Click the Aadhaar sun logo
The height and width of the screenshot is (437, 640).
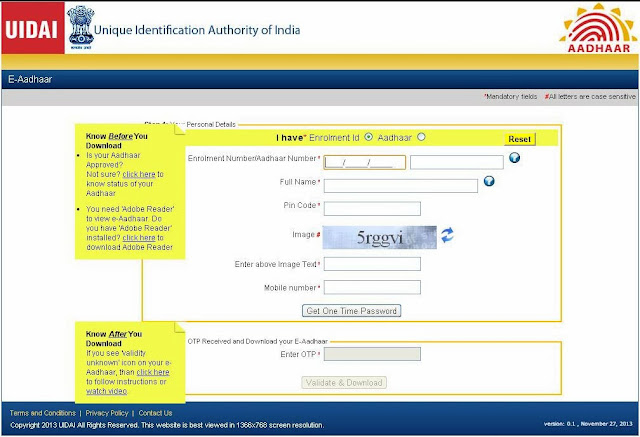(598, 28)
